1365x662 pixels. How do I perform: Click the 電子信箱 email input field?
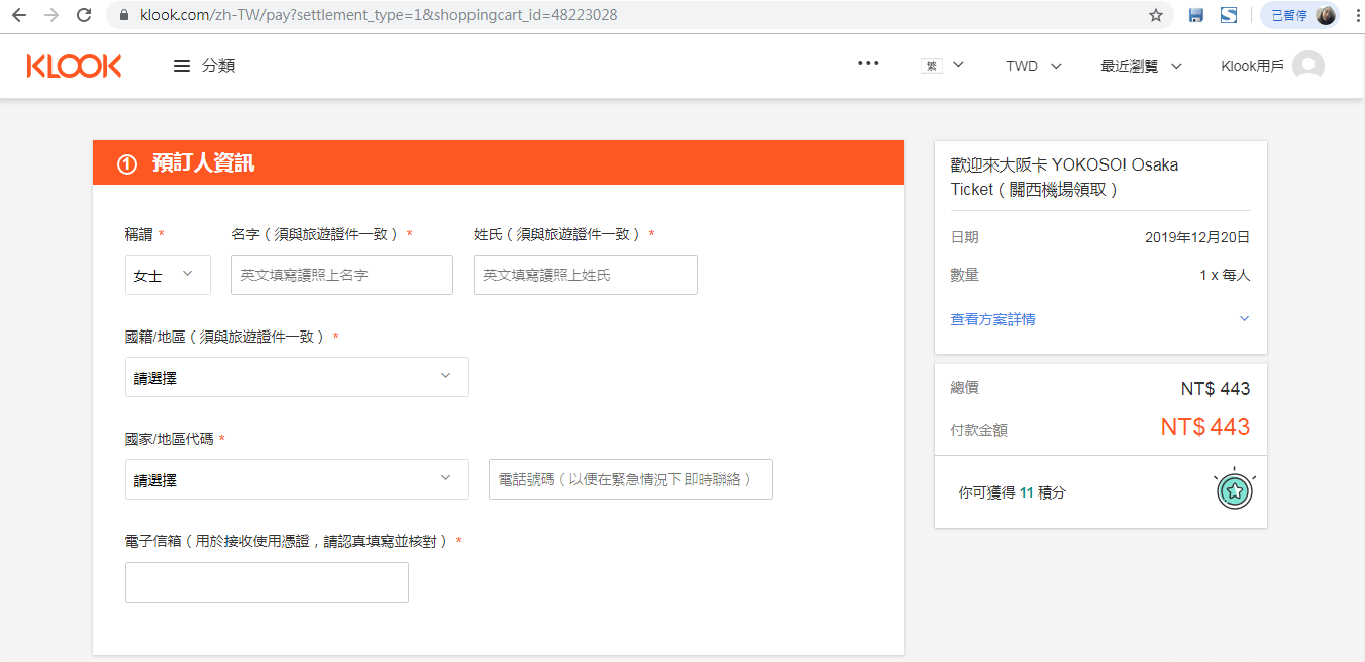267,582
